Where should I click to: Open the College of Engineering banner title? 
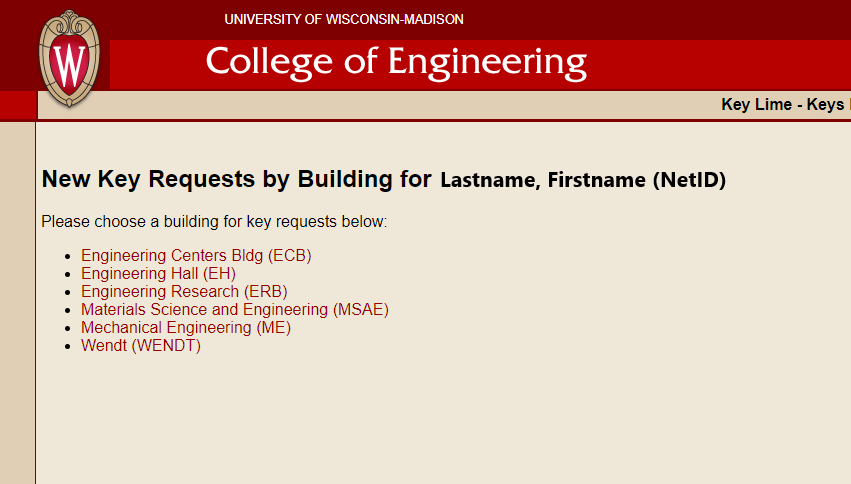(396, 63)
